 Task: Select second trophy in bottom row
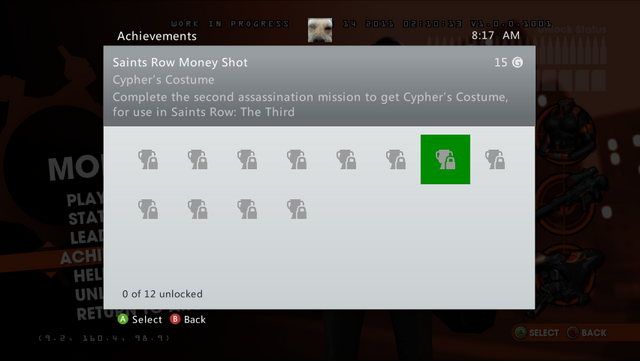pos(198,209)
